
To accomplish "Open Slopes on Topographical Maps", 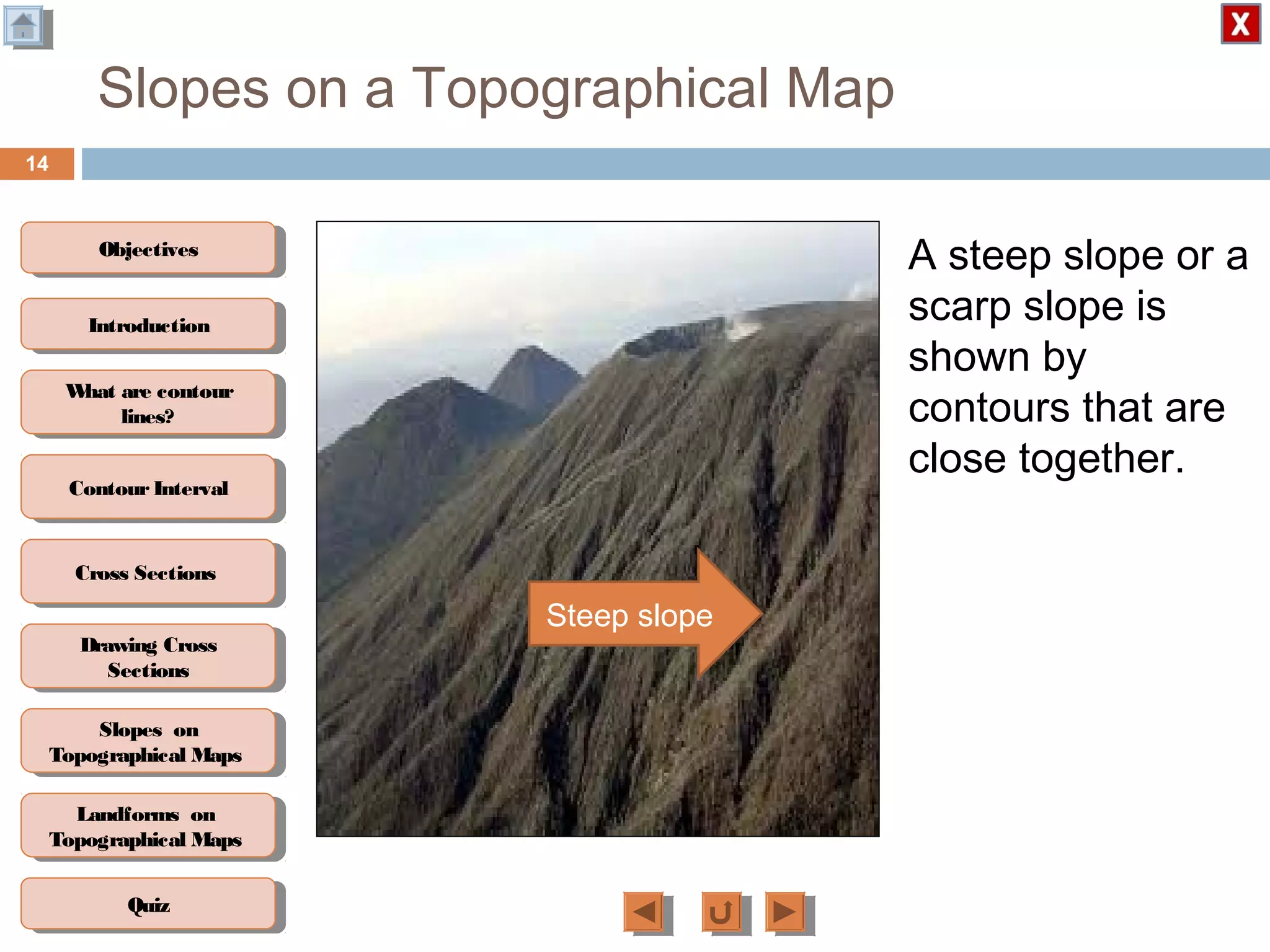I will click(x=148, y=741).
